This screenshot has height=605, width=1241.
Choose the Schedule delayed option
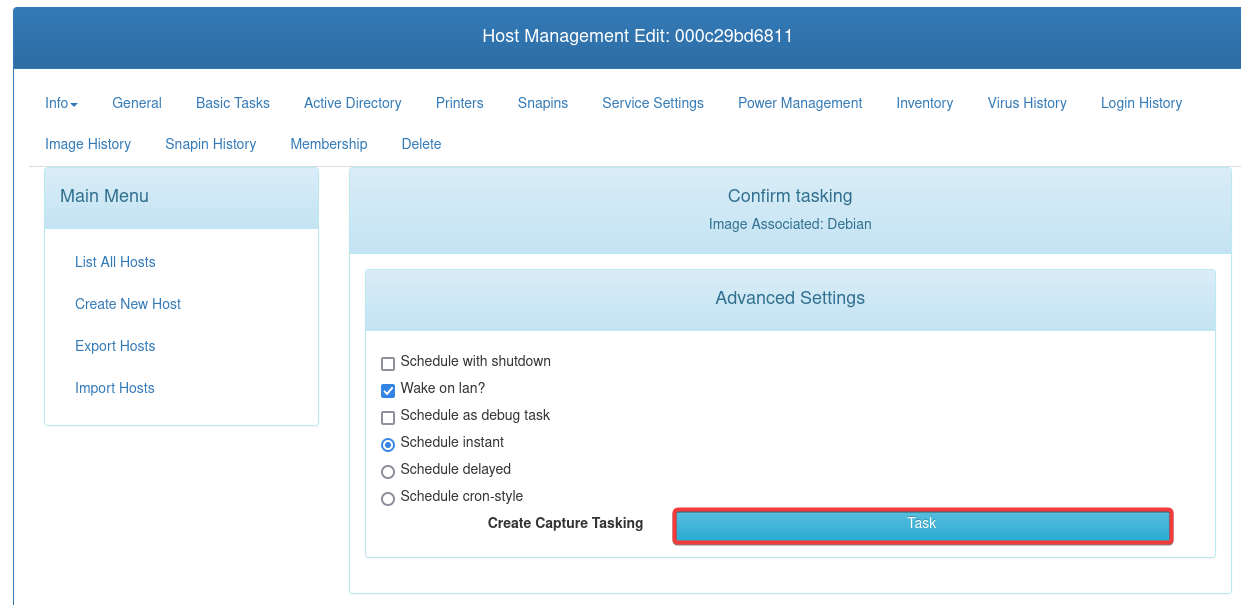coord(388,472)
